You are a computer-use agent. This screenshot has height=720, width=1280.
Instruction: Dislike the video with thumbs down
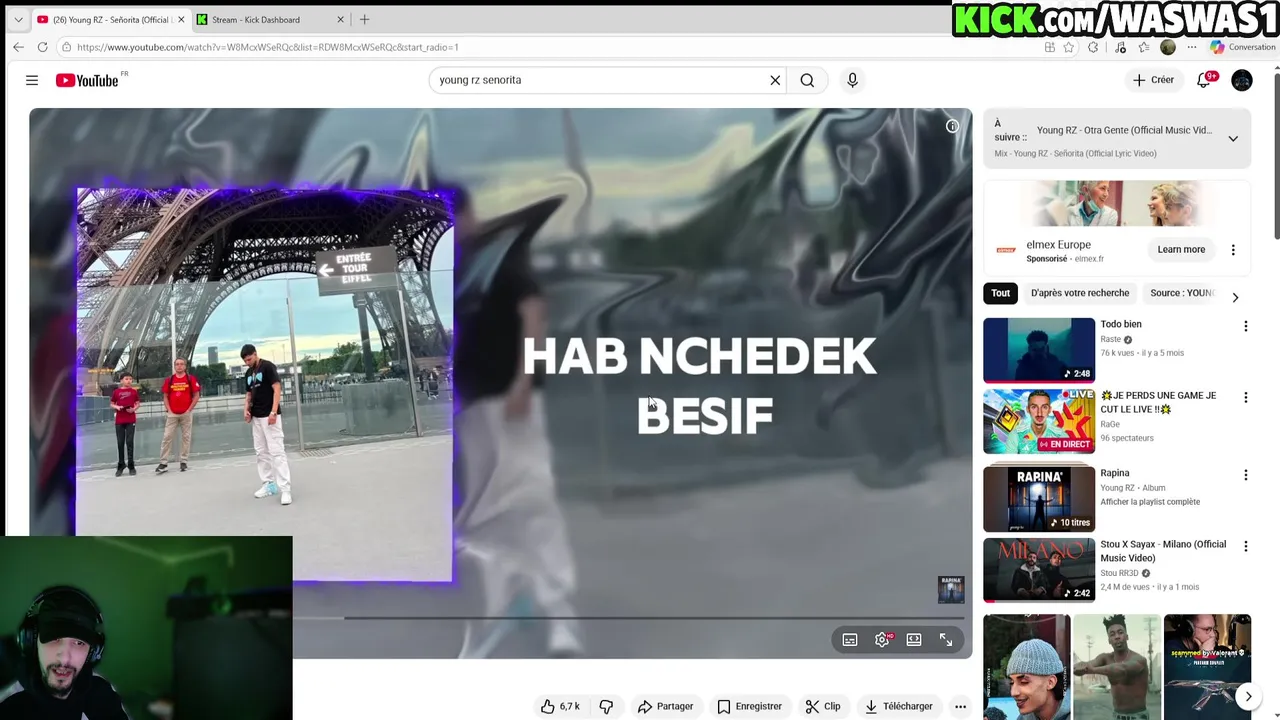[x=606, y=706]
